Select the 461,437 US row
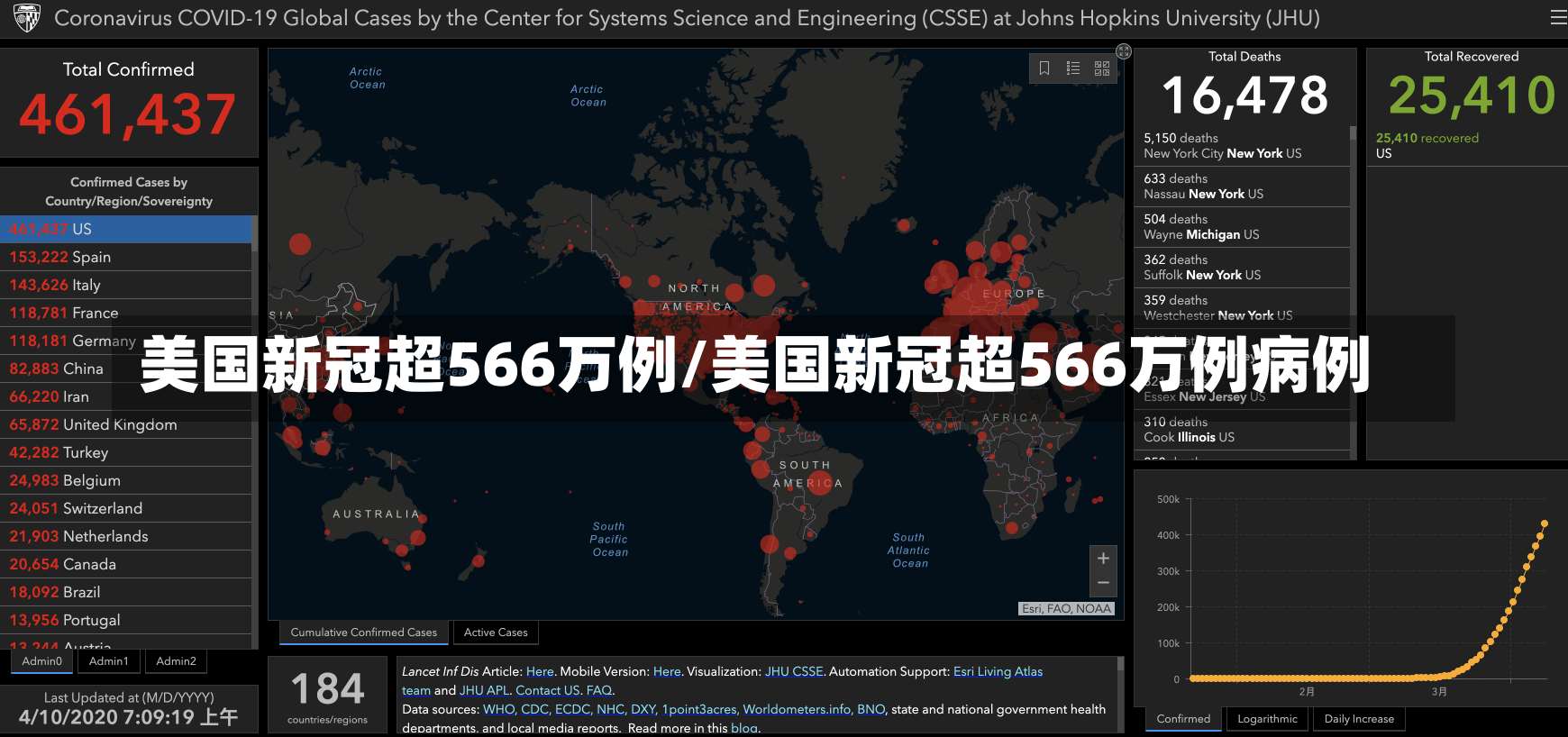This screenshot has width=1568, height=737. (x=126, y=229)
